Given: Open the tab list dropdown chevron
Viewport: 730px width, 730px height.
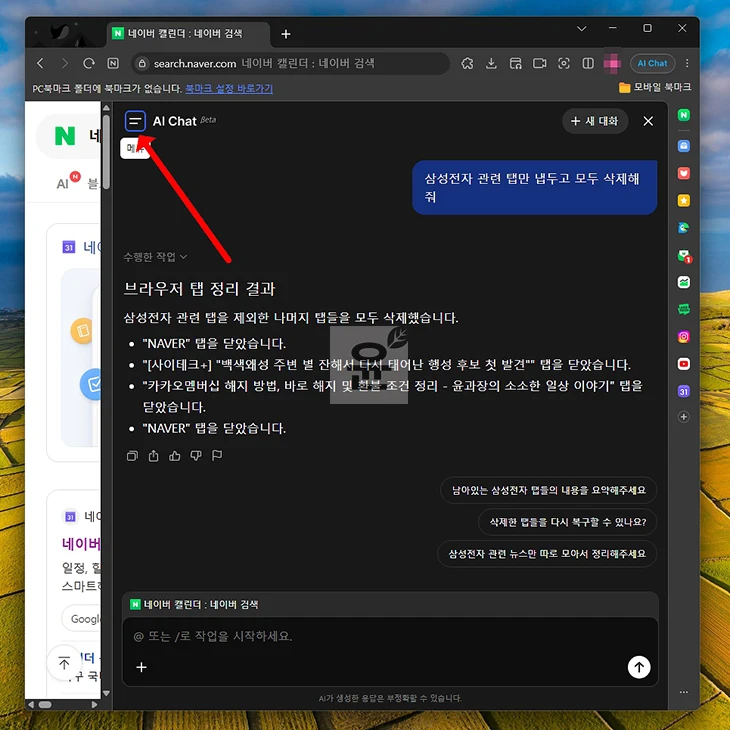Looking at the screenshot, I should (x=581, y=28).
